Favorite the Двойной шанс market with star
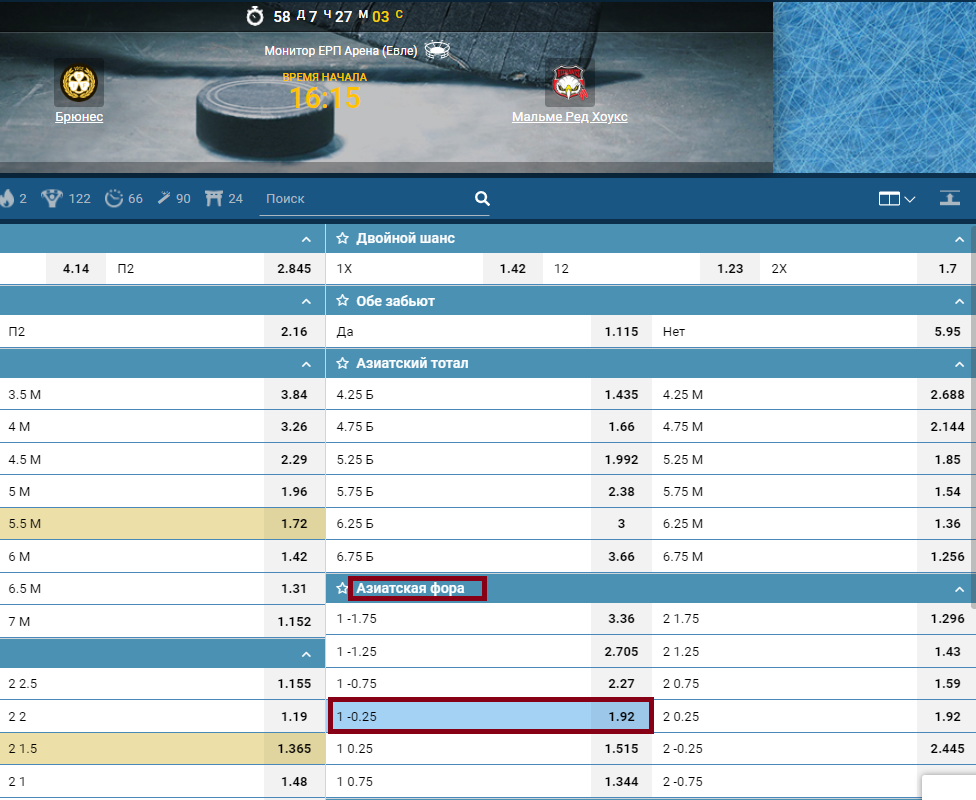This screenshot has width=976, height=800. [x=342, y=239]
